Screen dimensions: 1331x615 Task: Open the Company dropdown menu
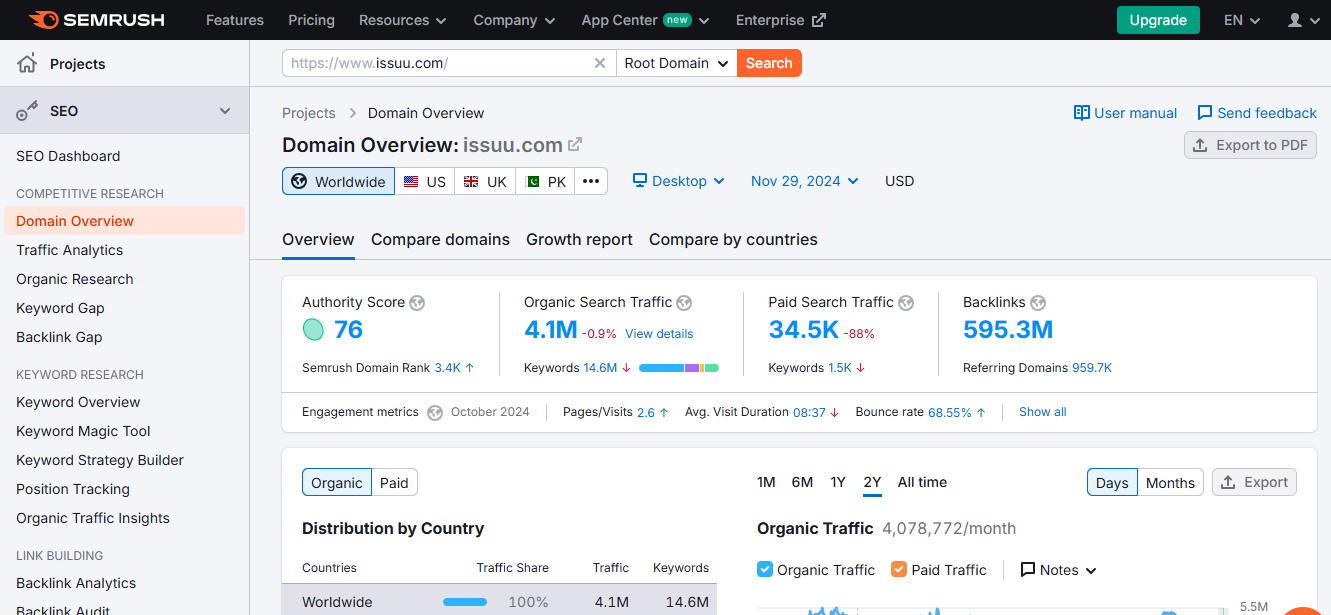(x=514, y=20)
